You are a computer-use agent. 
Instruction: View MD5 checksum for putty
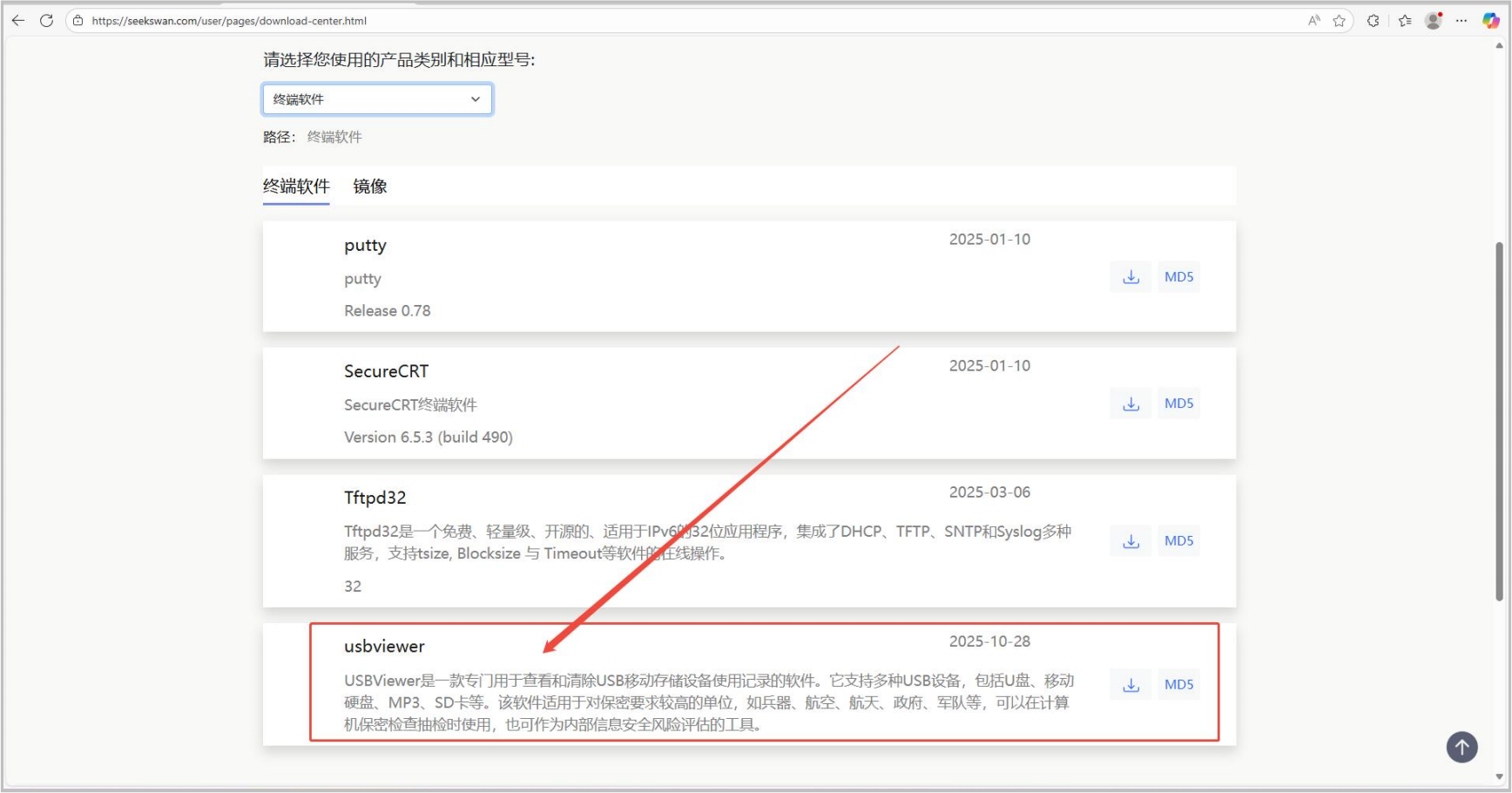pyautogui.click(x=1178, y=276)
